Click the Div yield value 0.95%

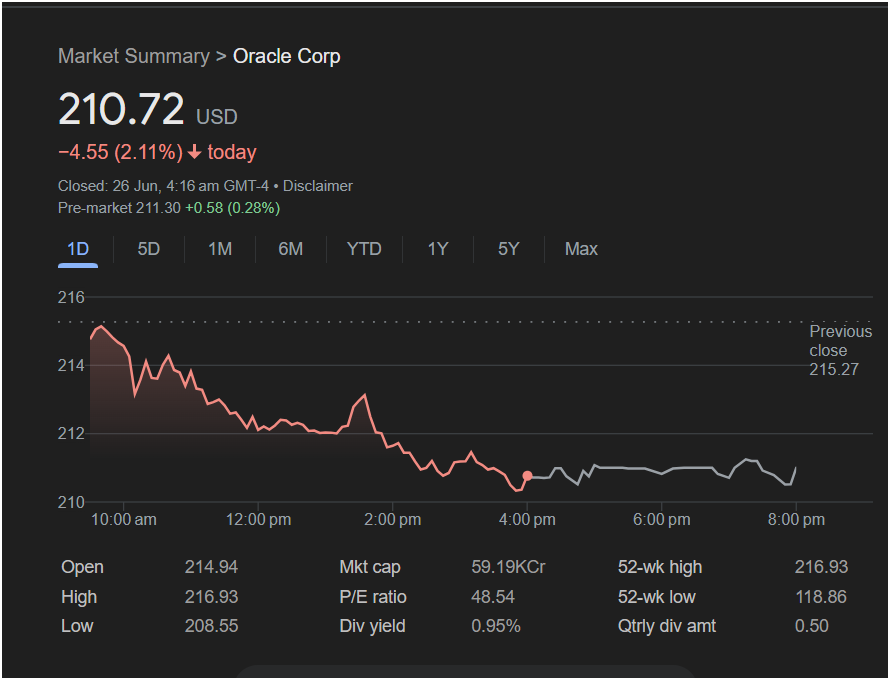click(496, 626)
